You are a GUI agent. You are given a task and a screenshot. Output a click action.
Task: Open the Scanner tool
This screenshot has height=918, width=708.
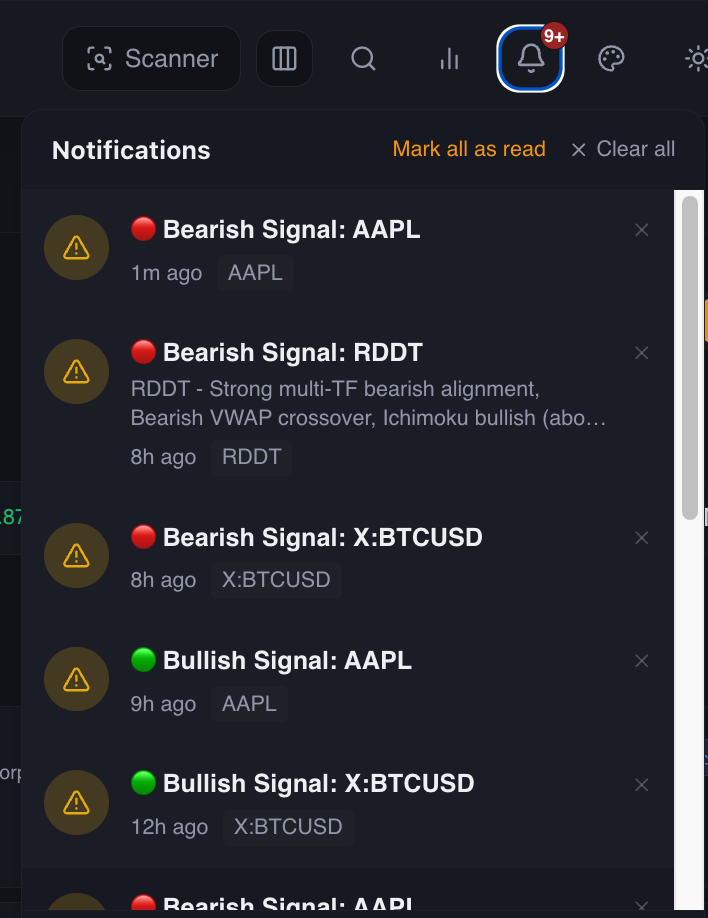pos(151,59)
